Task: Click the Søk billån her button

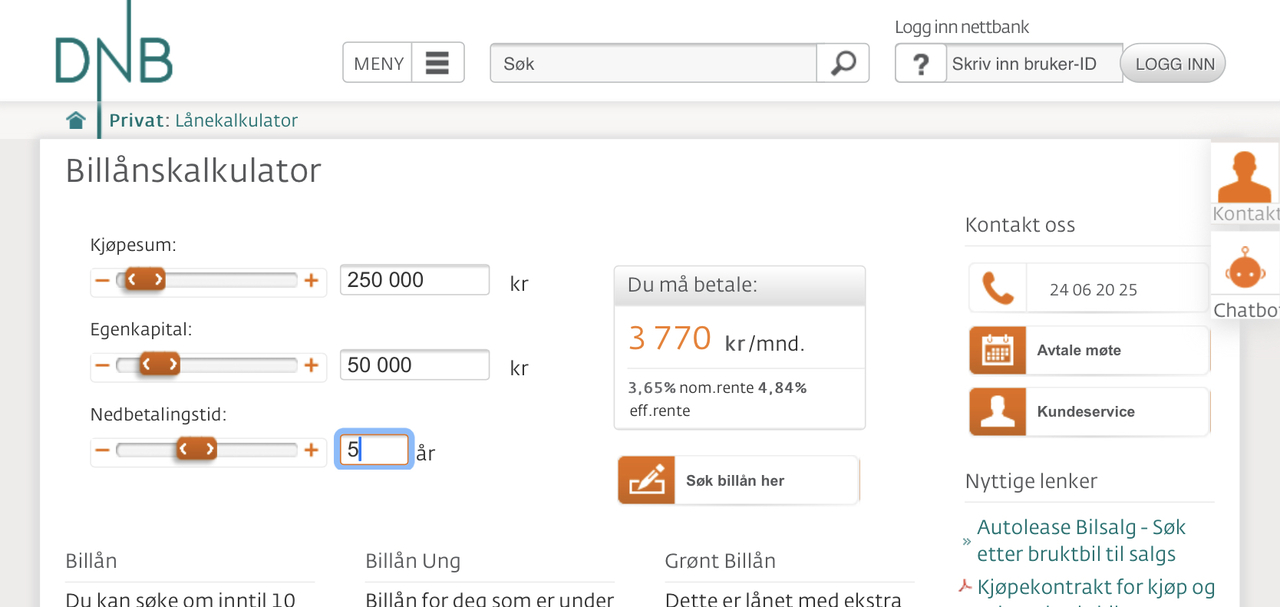Action: click(738, 480)
